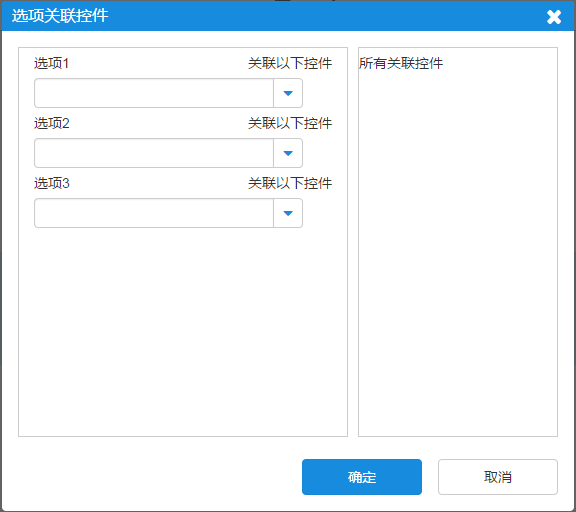Confirm with the blue 确定 button
The image size is (576, 512).
(362, 477)
